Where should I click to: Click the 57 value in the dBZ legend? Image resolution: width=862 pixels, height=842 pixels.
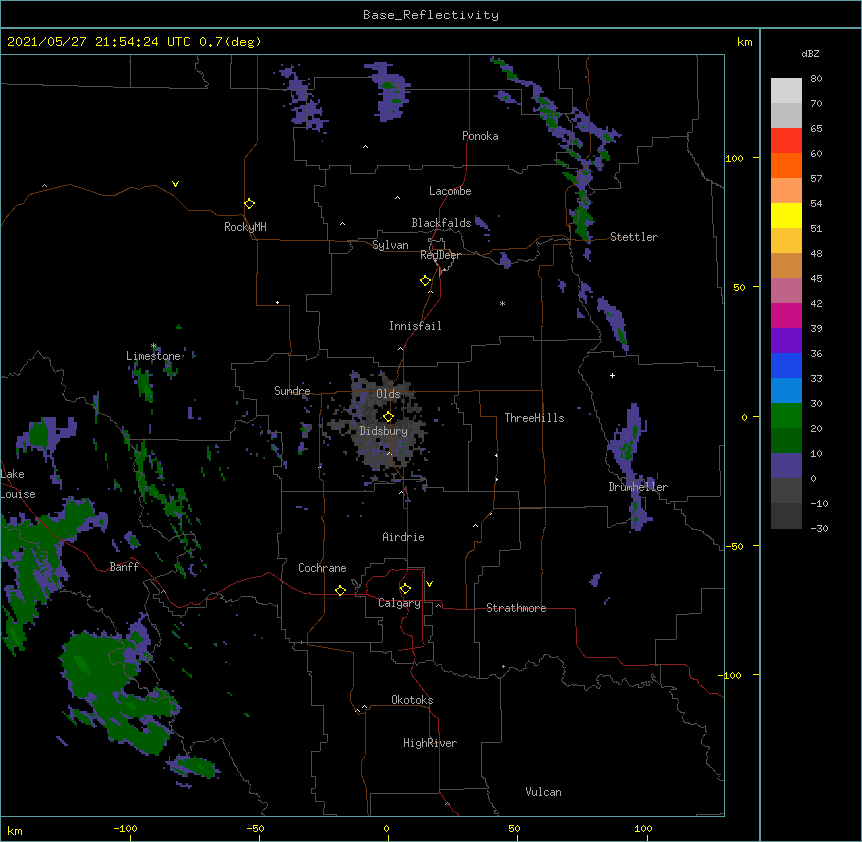click(x=816, y=179)
